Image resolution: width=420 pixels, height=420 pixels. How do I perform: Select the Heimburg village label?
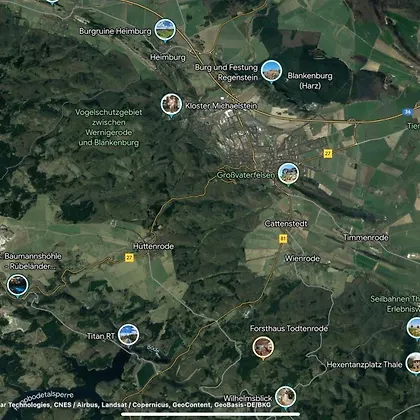168,57
